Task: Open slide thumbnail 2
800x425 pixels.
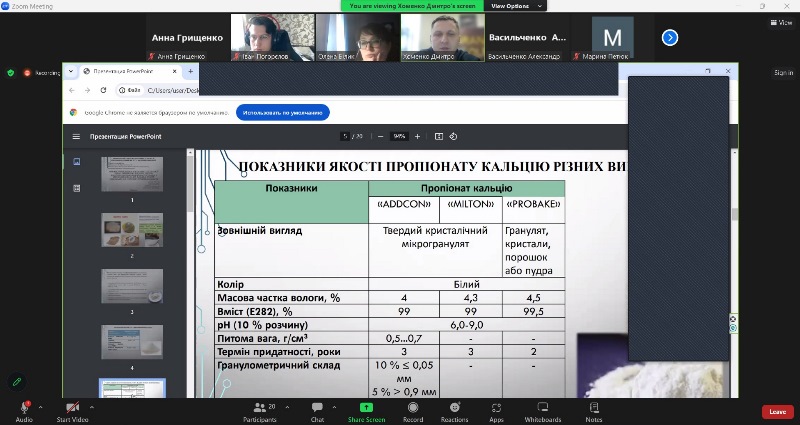Action: click(x=132, y=230)
